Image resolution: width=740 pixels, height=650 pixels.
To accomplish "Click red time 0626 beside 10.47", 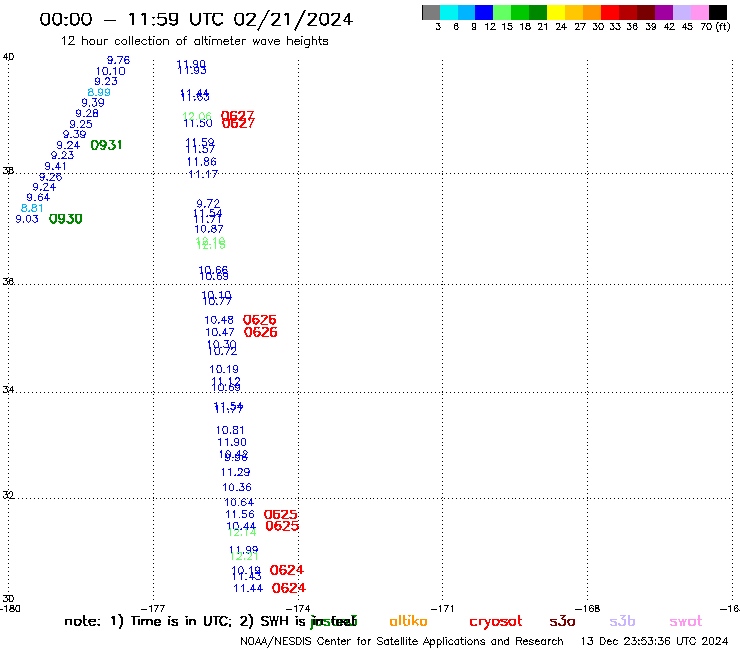I will point(261,332).
